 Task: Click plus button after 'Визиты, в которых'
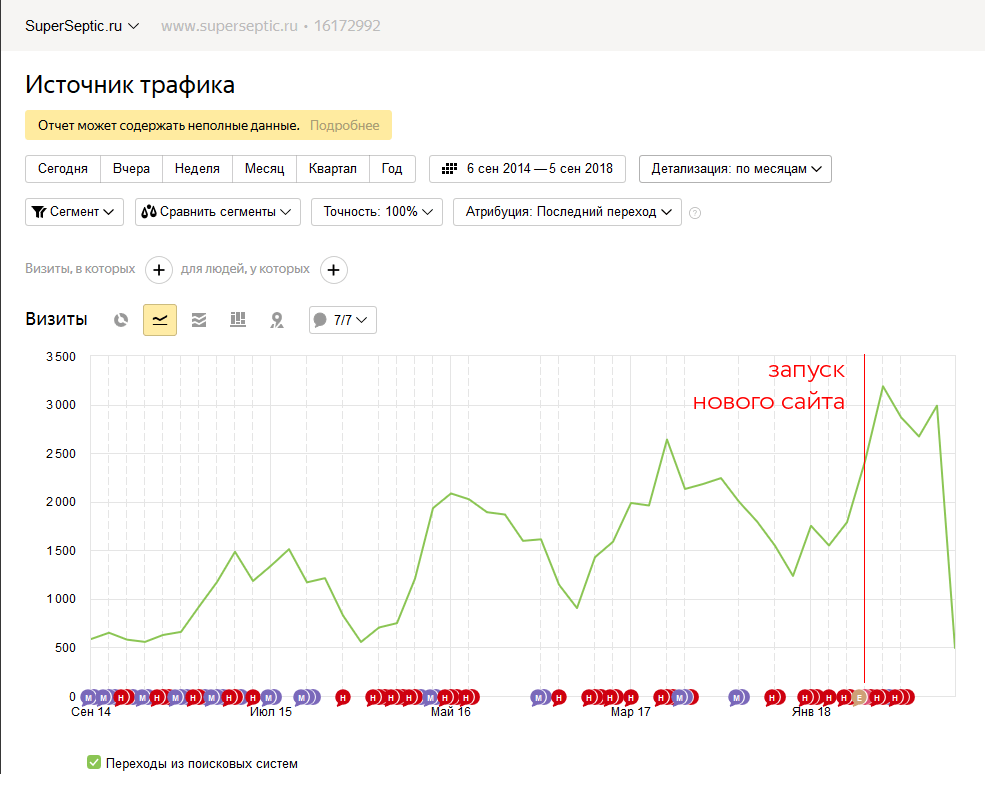(158, 270)
